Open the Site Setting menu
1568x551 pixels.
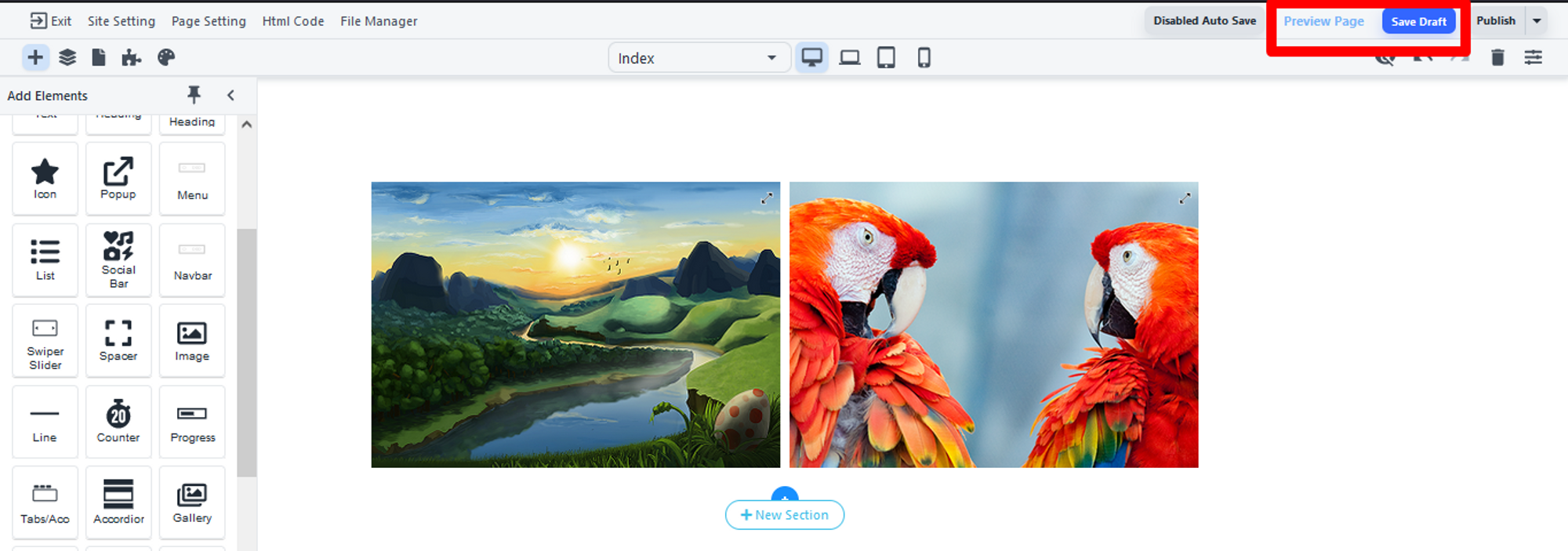122,21
